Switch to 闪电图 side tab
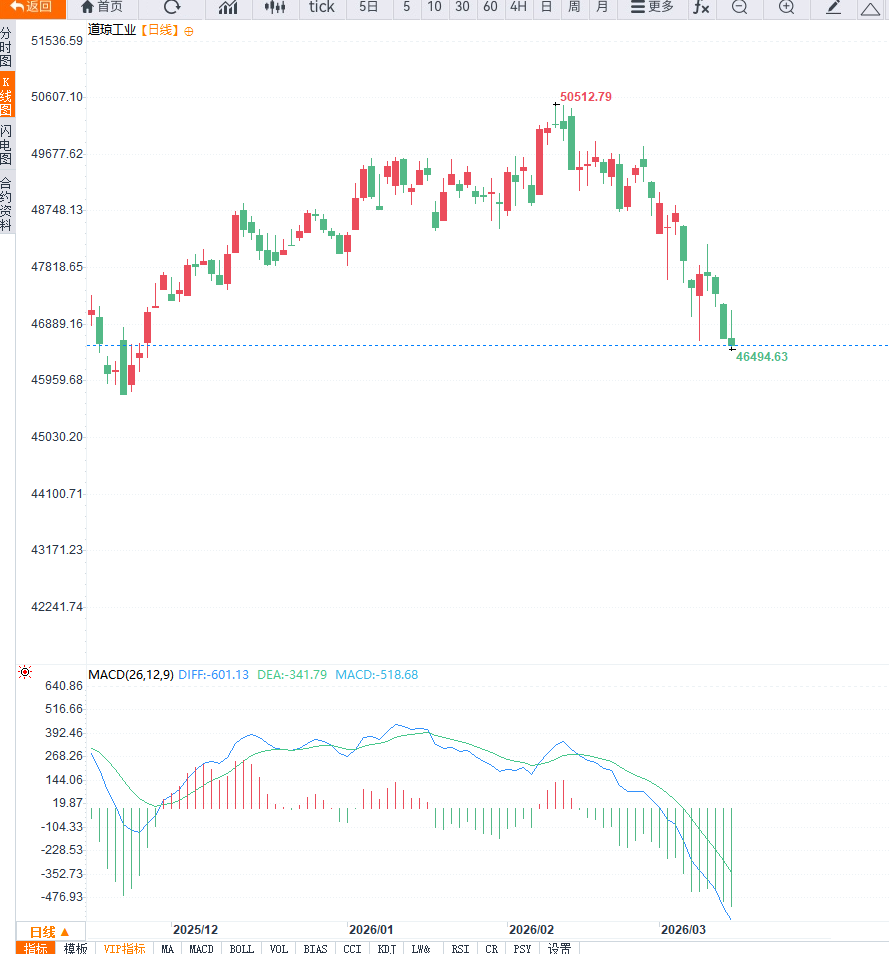 coord(7,144)
